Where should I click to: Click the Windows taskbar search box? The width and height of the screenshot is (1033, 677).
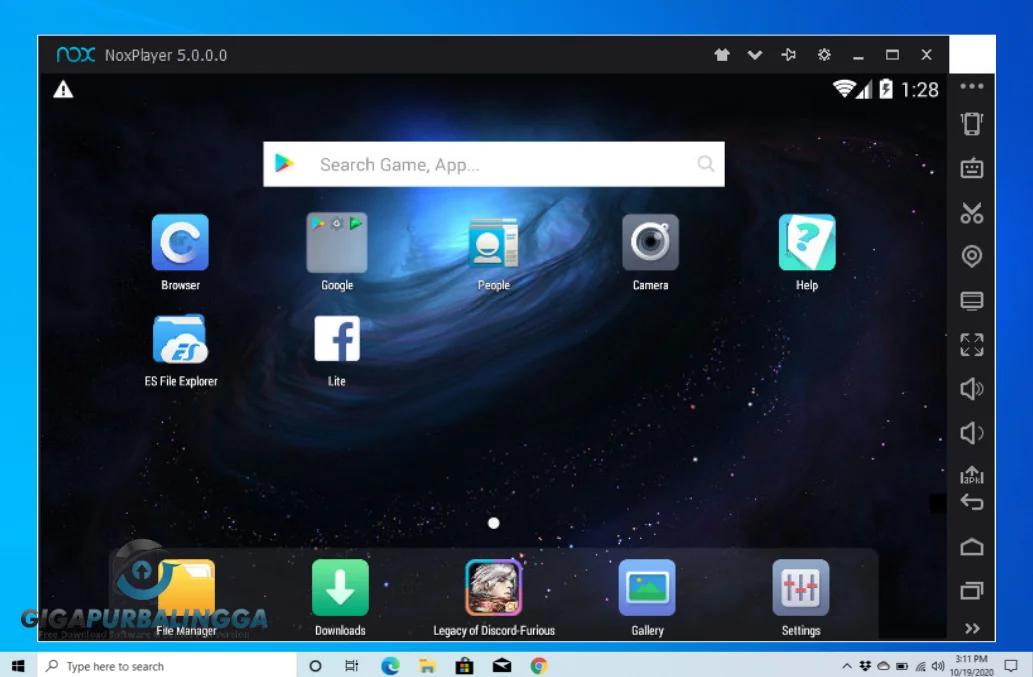coord(167,666)
